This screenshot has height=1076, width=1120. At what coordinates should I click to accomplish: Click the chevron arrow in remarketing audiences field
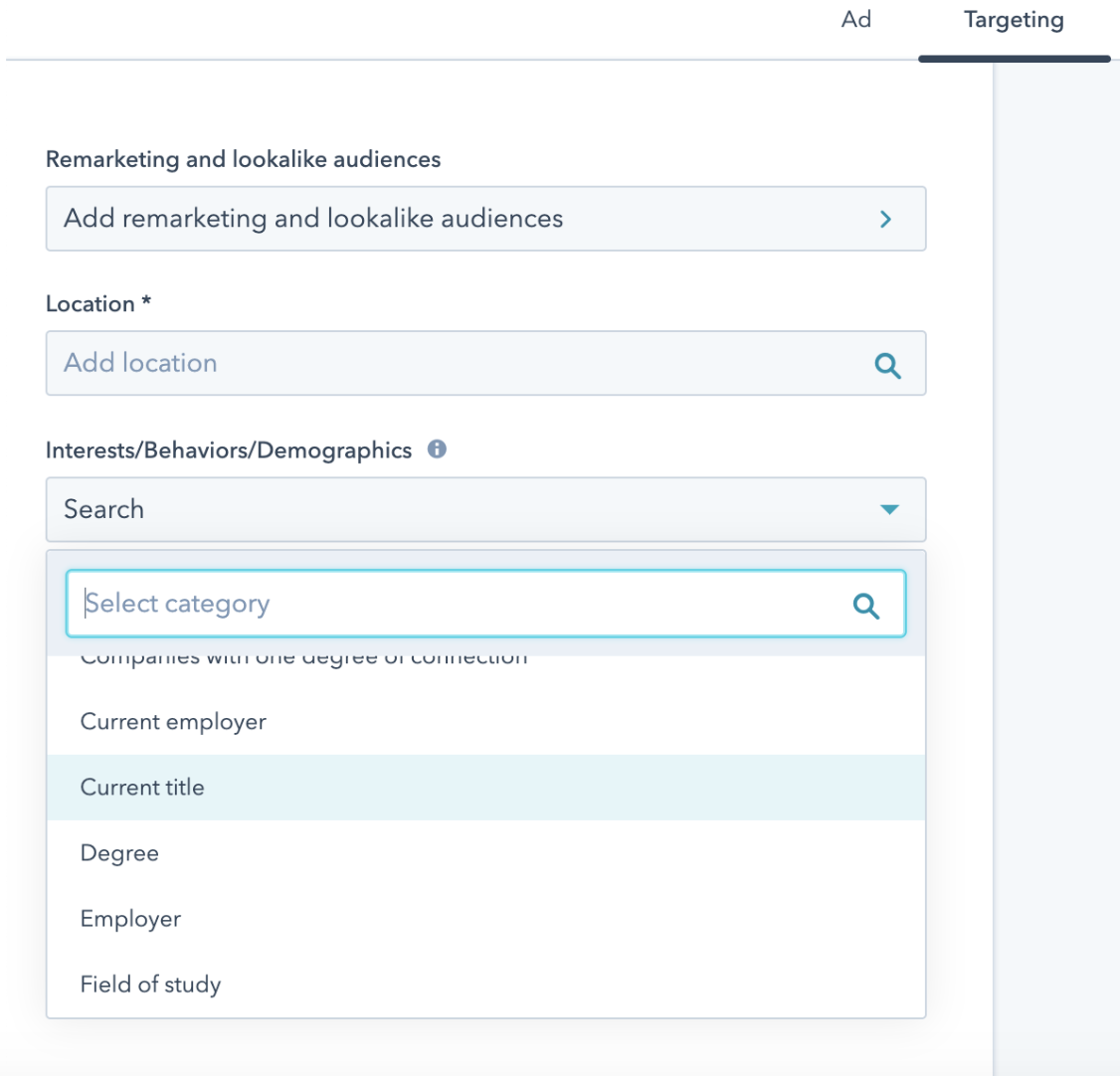coord(885,219)
